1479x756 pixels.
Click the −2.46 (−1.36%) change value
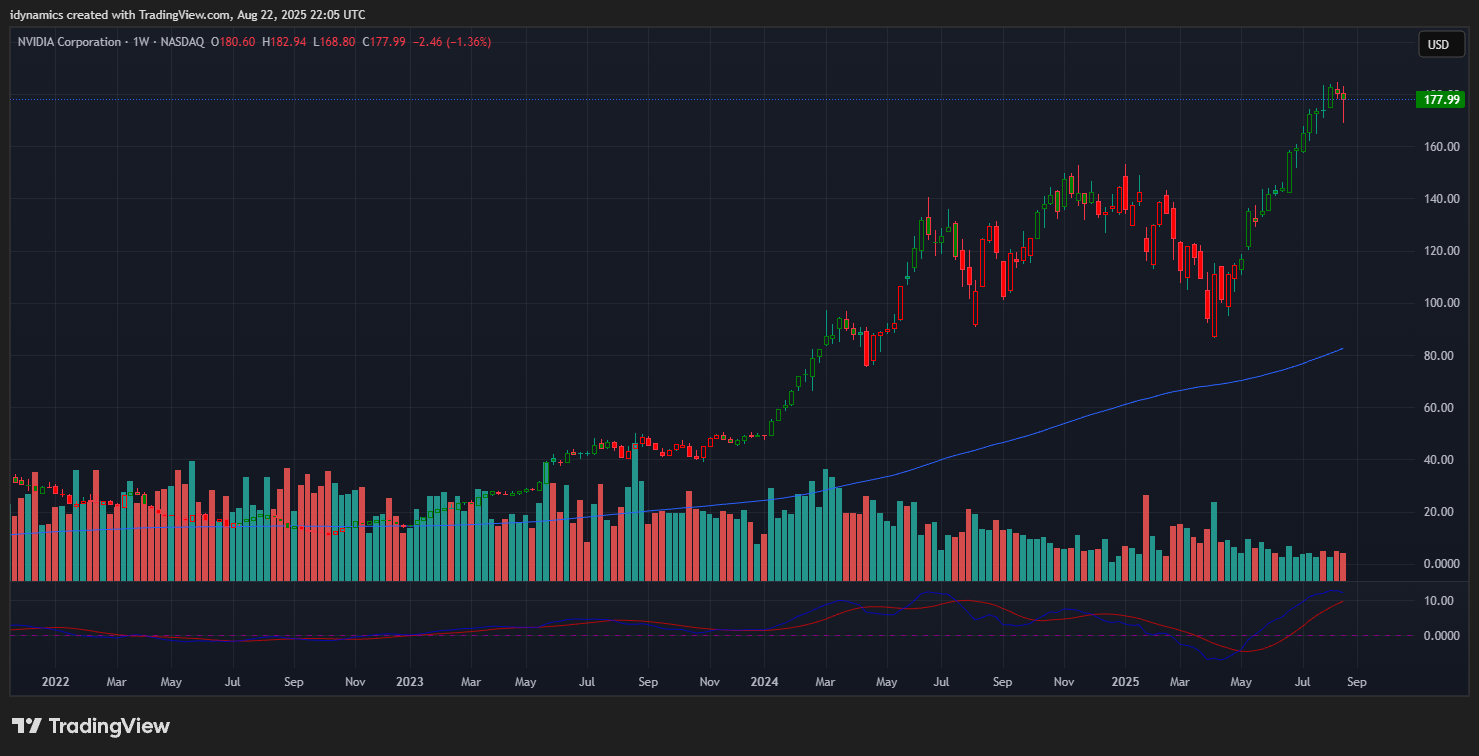pos(451,42)
